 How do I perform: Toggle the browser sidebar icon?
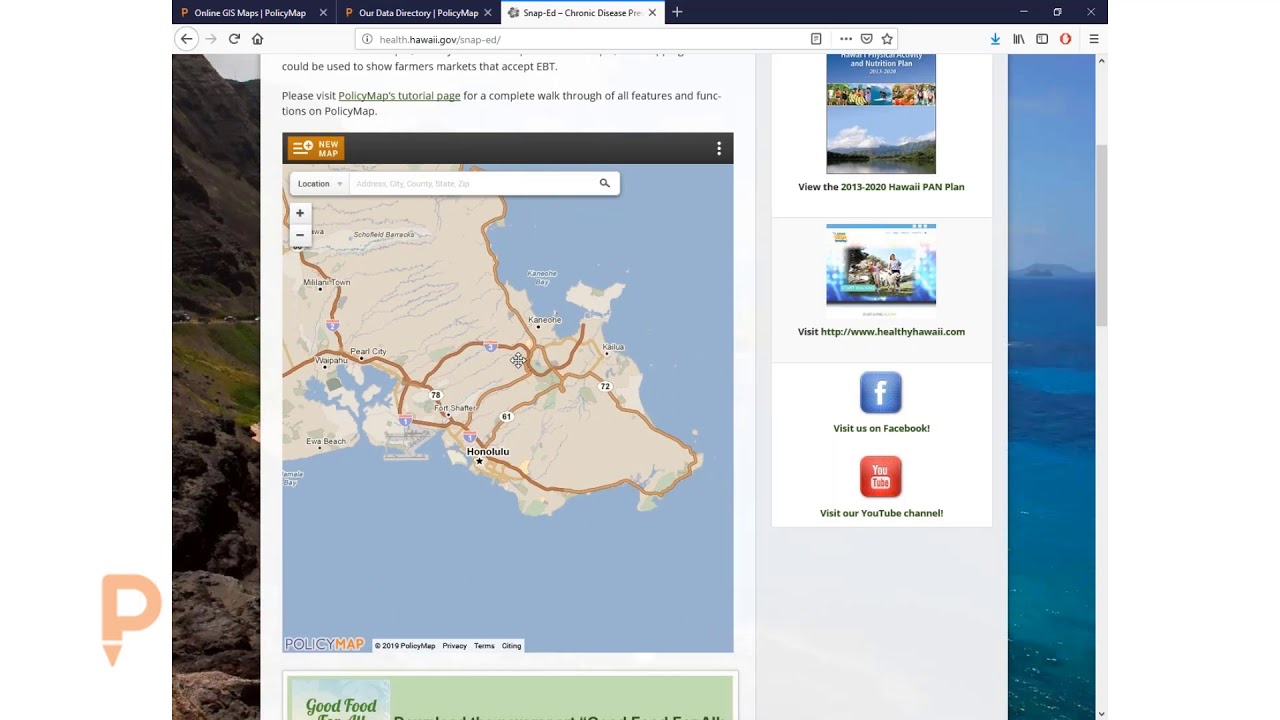tap(1042, 39)
